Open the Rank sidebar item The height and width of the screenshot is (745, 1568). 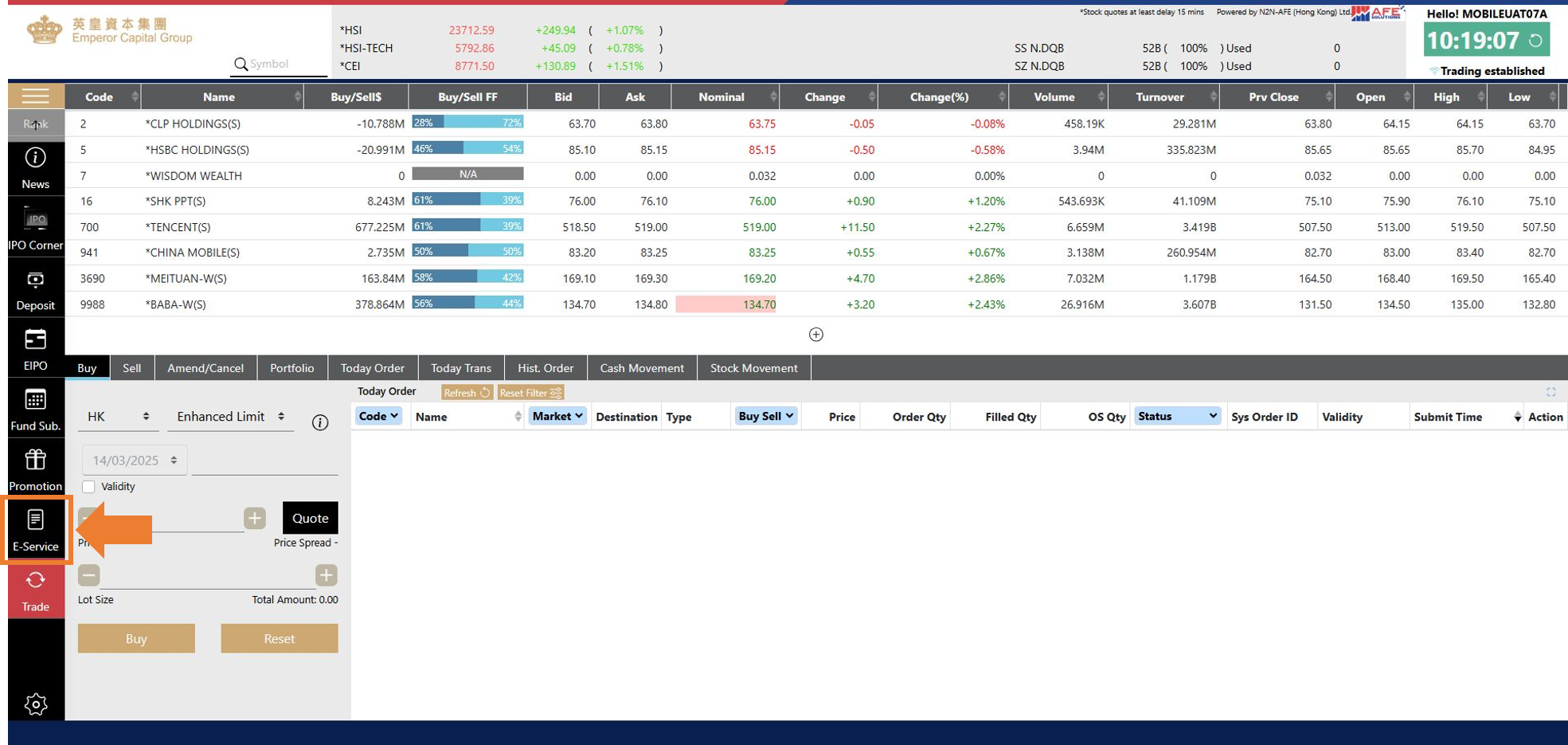[36, 124]
